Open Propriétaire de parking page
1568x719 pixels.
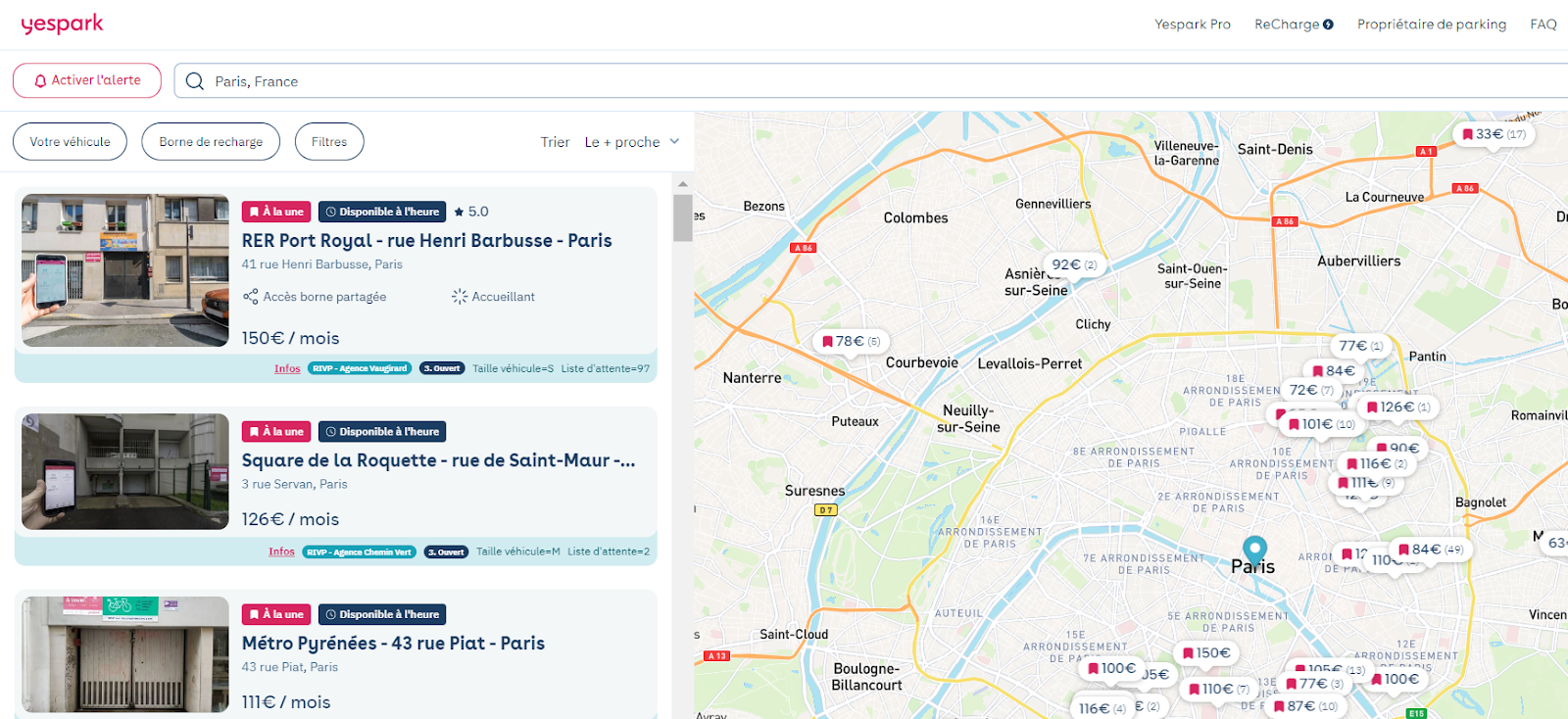[1431, 24]
